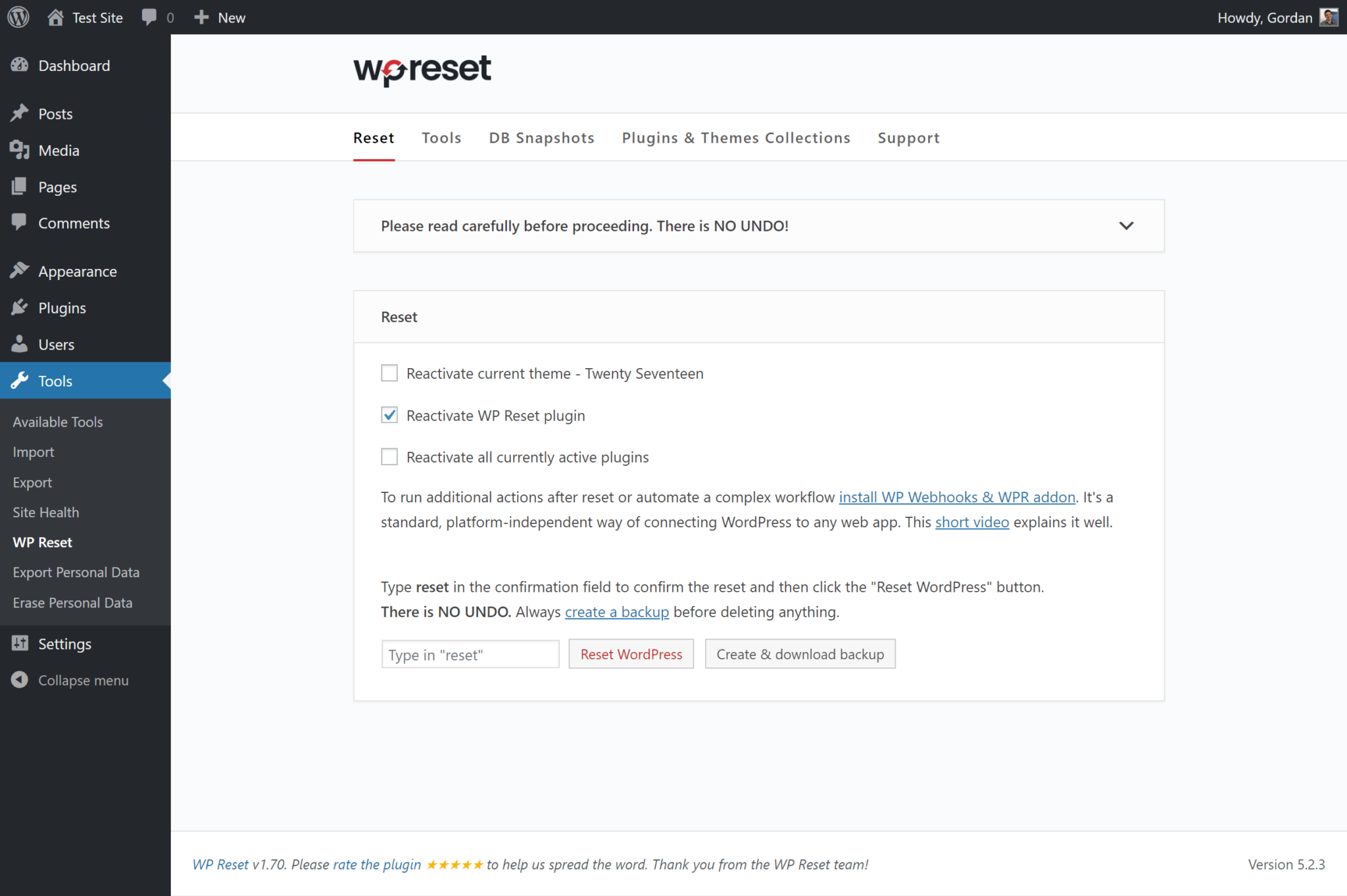This screenshot has height=896, width=1347.
Task: Click the WordPress logo in the admin bar
Action: [17, 16]
